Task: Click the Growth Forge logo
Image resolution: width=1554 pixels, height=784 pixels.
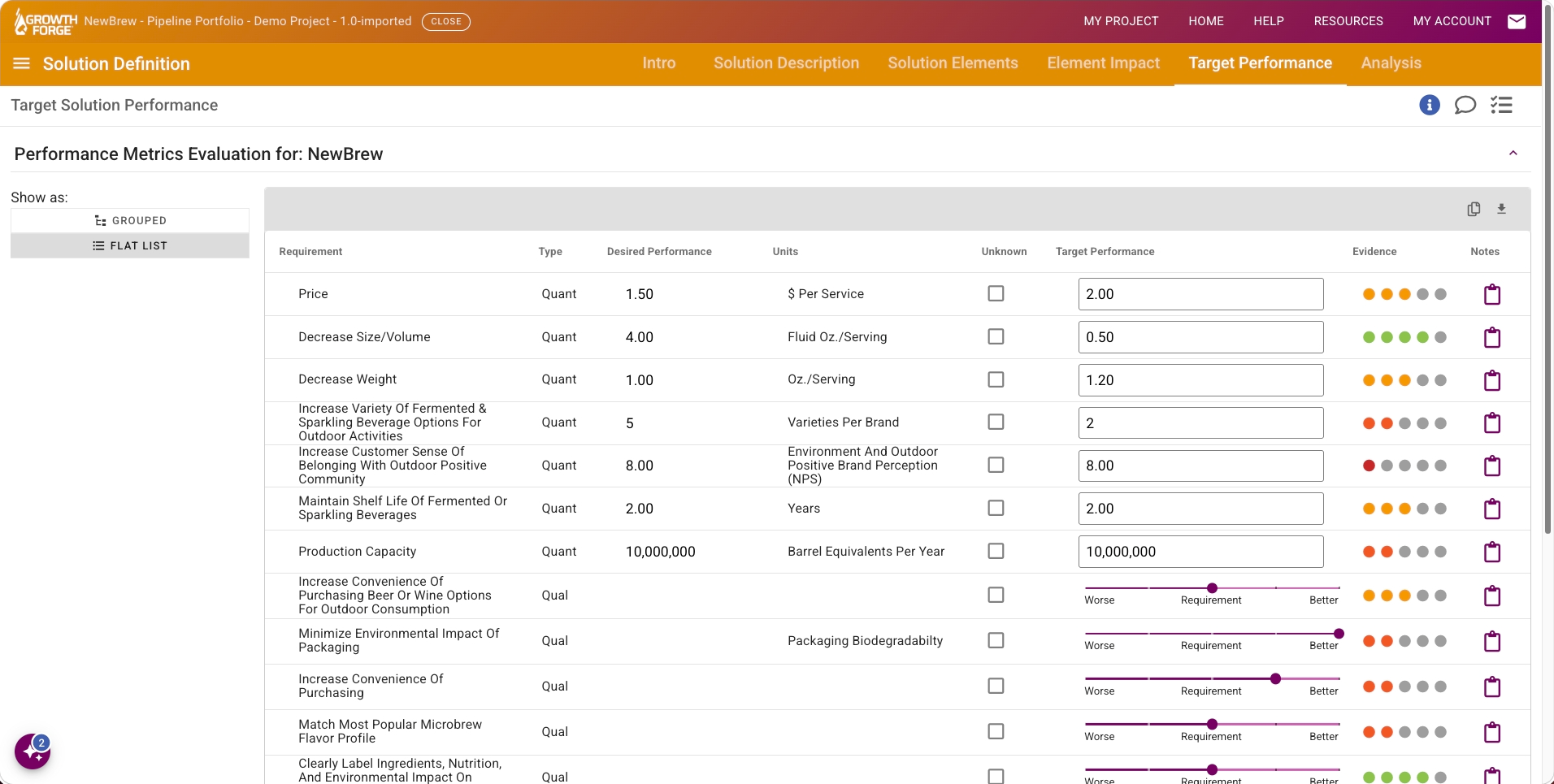Action: [46, 22]
